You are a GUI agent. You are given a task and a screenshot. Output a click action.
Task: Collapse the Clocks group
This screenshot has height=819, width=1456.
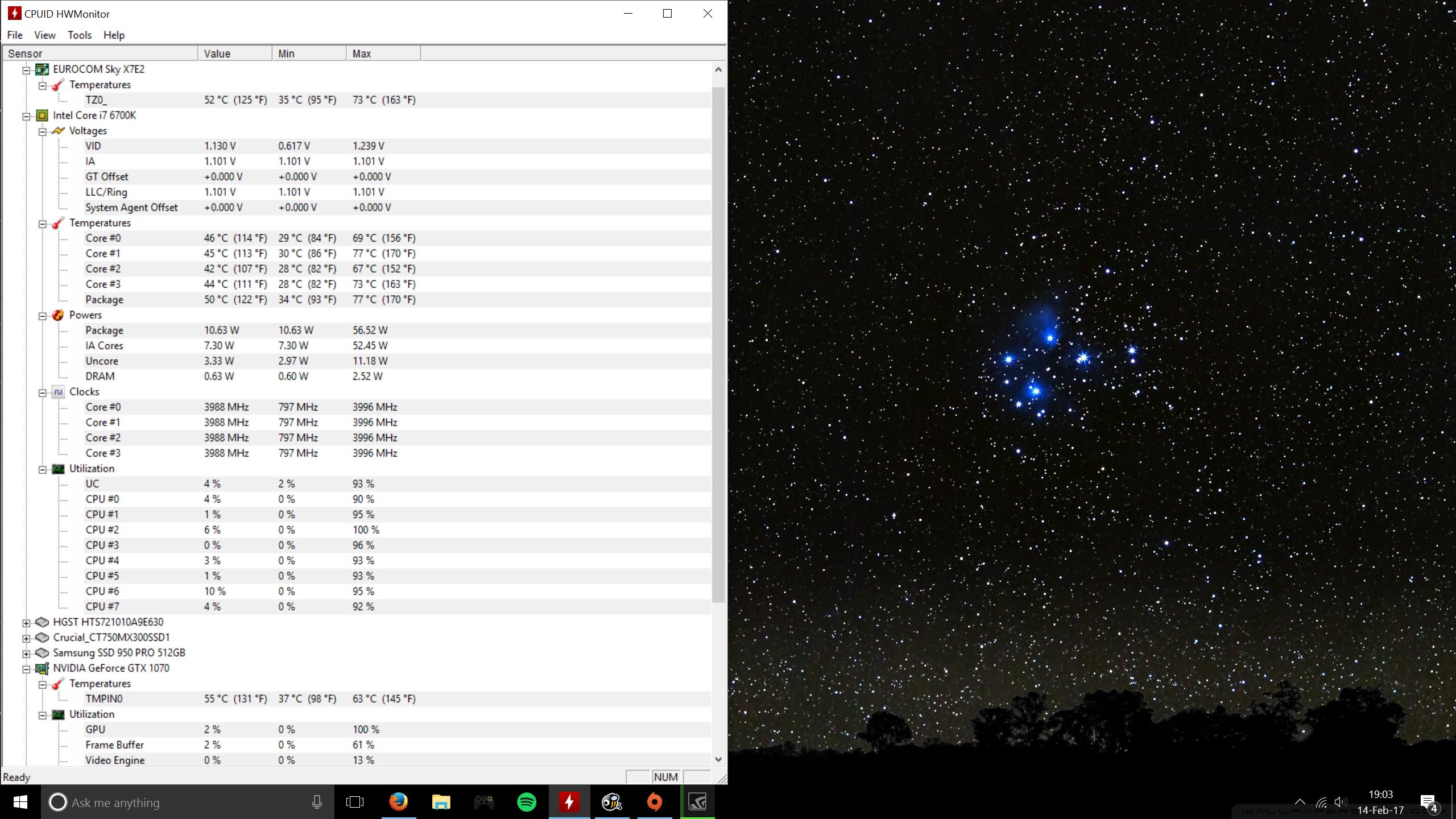click(x=43, y=392)
